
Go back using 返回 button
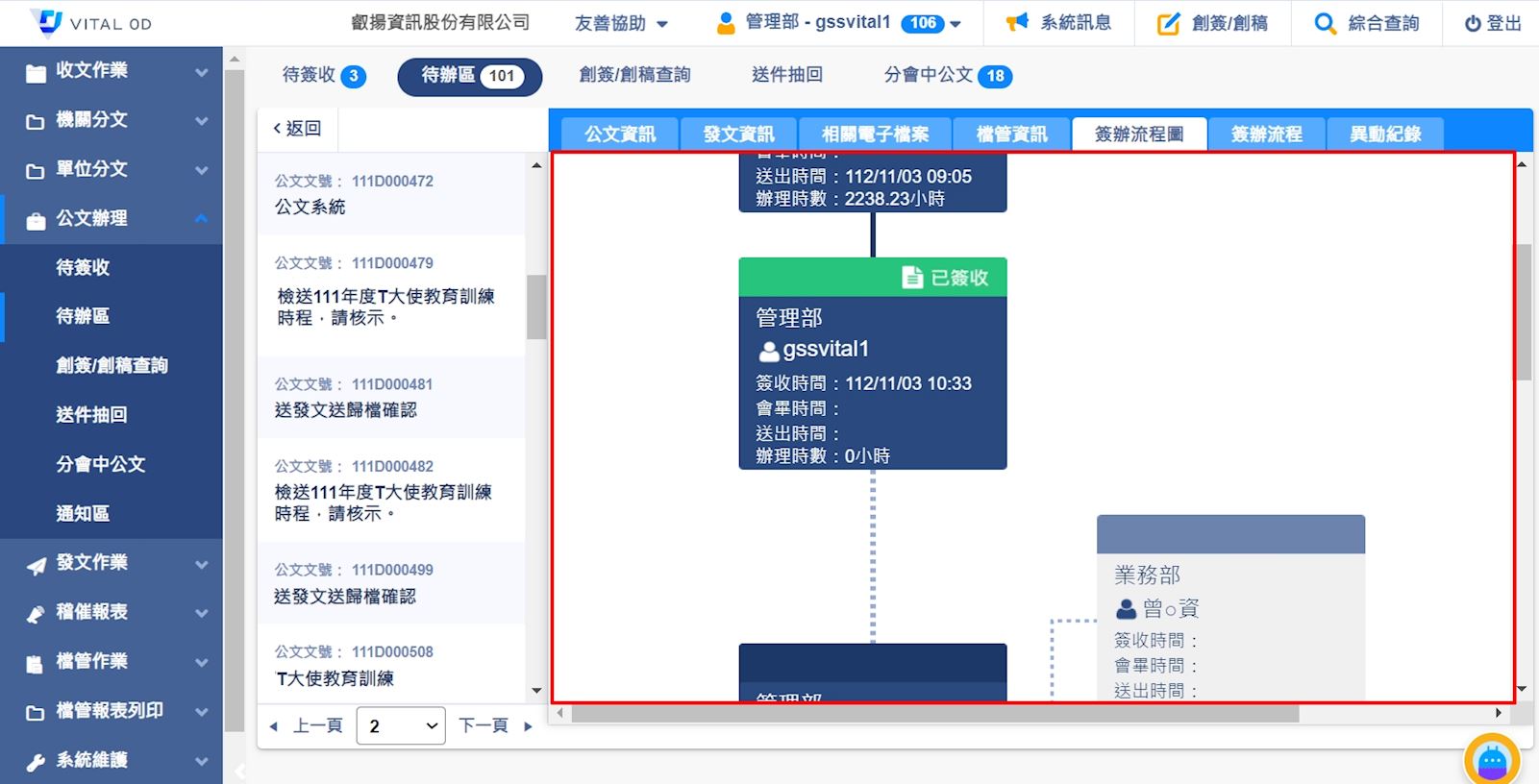[x=297, y=129]
